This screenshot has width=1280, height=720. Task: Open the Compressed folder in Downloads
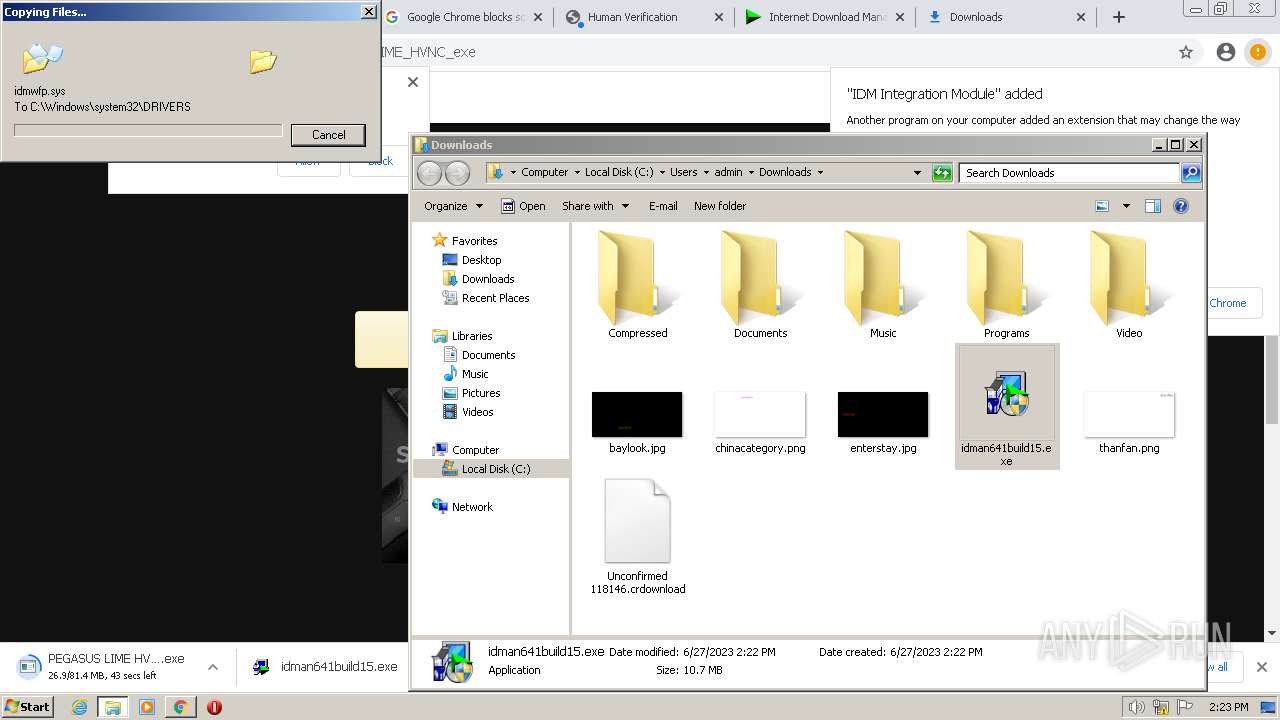637,285
